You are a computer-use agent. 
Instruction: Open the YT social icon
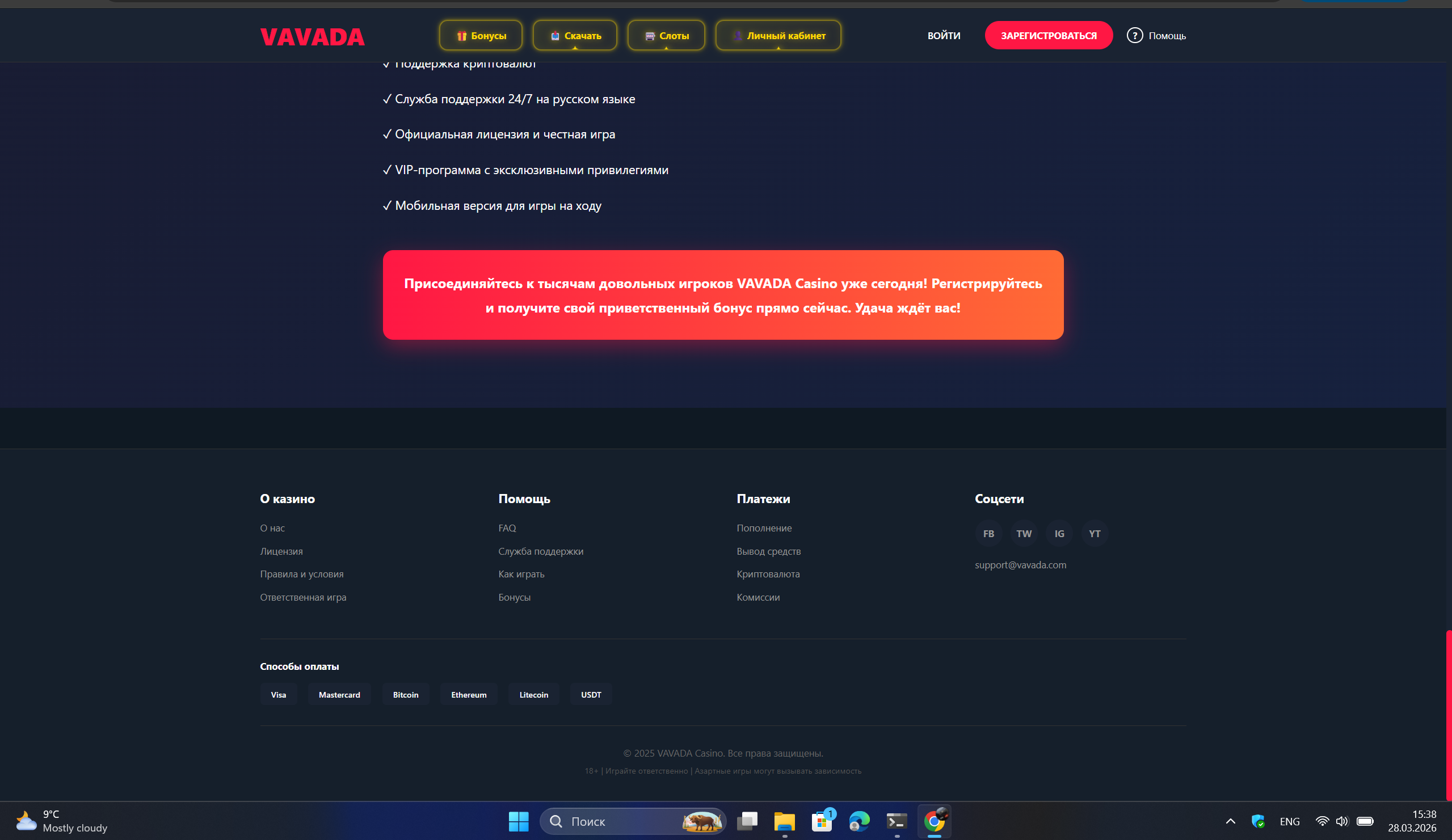tap(1094, 534)
